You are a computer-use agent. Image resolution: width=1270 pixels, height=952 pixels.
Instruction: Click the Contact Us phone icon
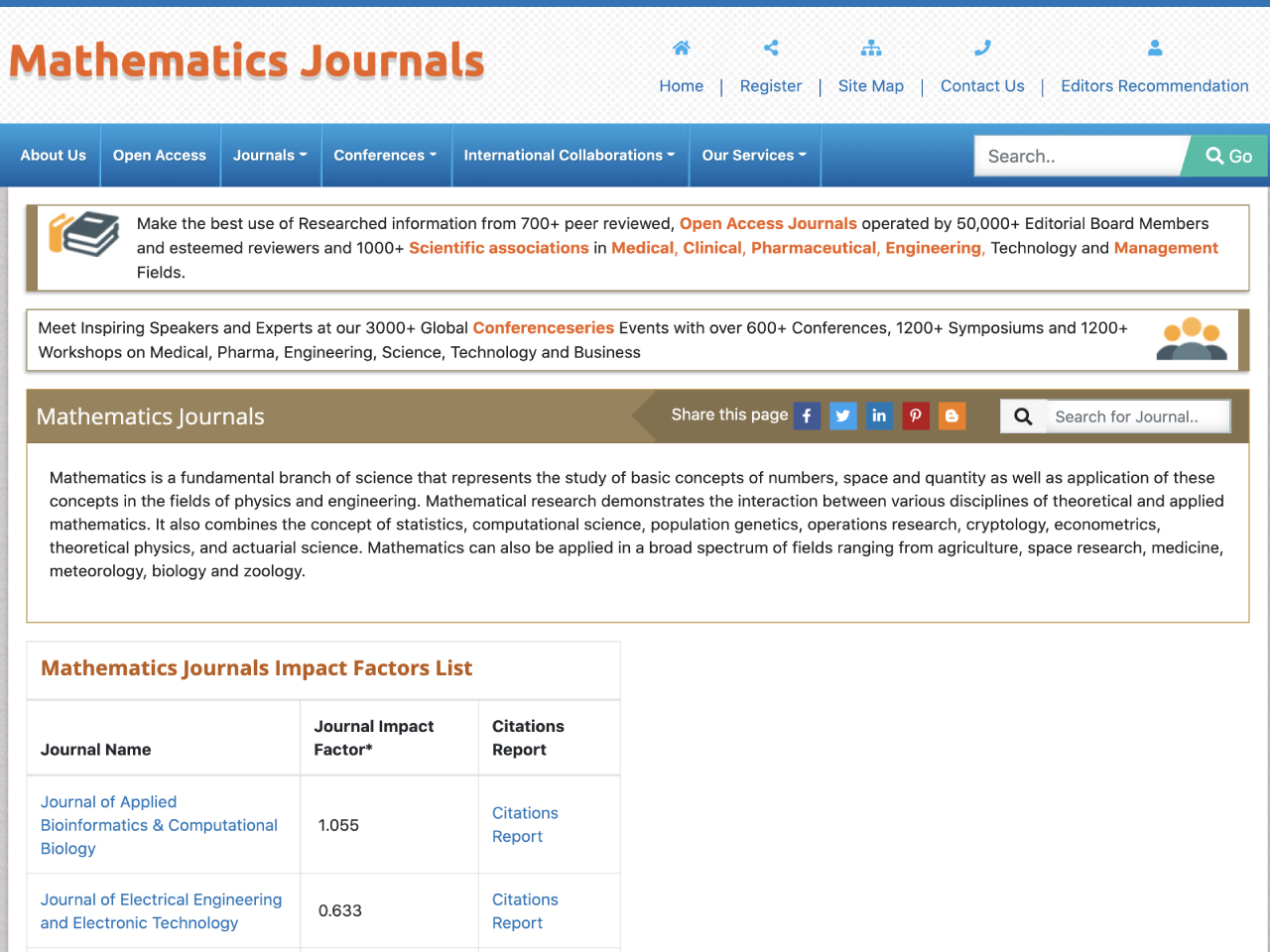pos(982,48)
